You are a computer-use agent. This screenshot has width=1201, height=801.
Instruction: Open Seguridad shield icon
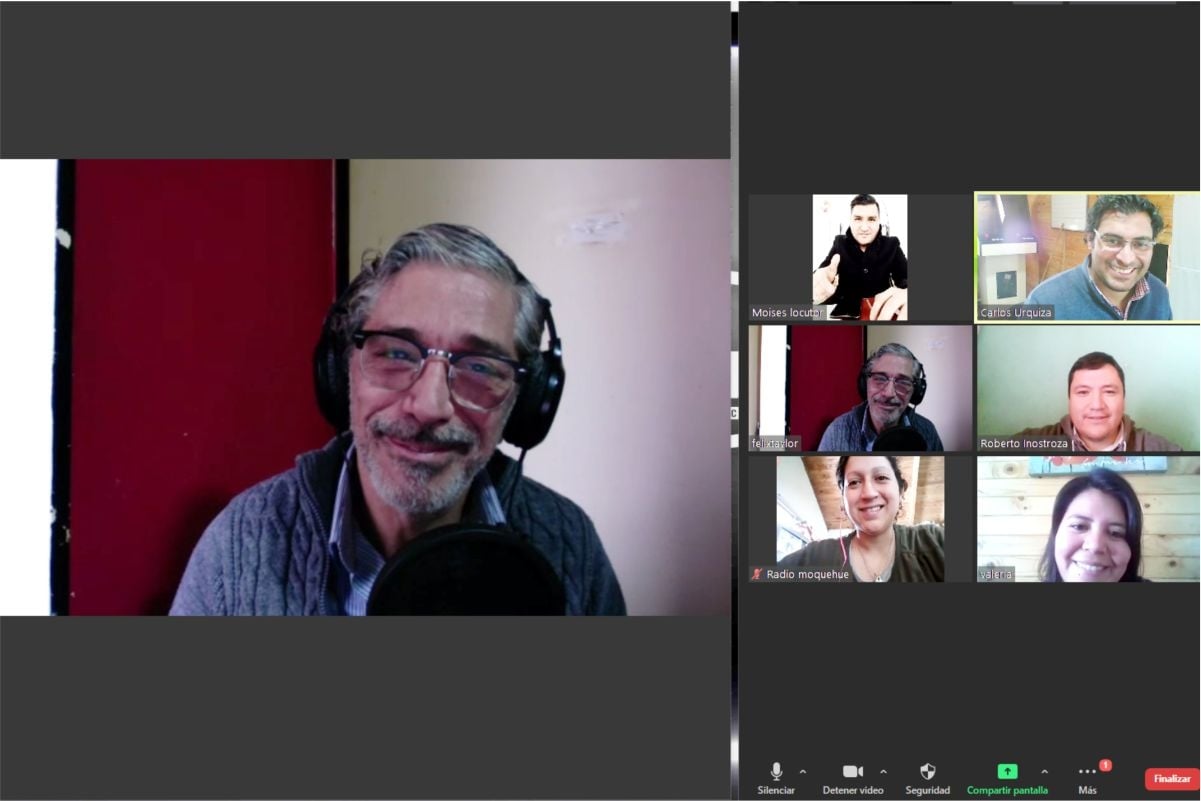coord(927,771)
